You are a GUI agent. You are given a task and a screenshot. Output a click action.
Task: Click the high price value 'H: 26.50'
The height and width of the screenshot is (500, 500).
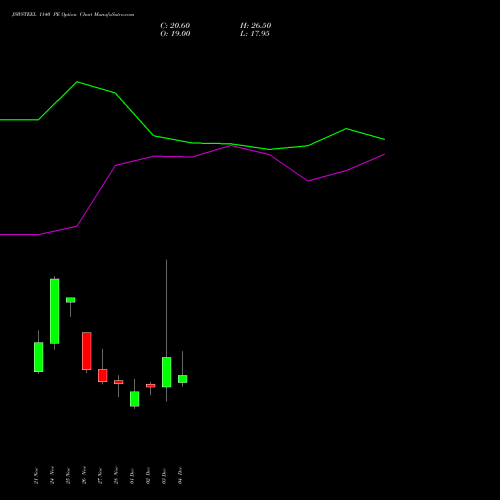coord(256,26)
